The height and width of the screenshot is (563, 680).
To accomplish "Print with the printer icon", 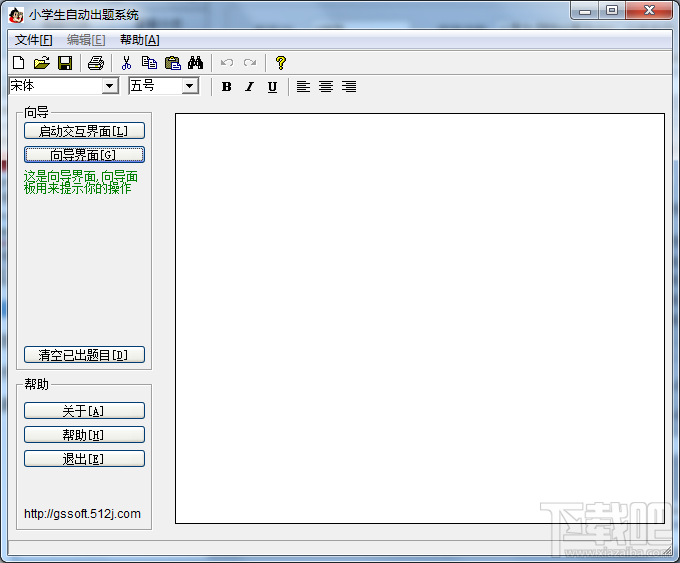I will [96, 63].
